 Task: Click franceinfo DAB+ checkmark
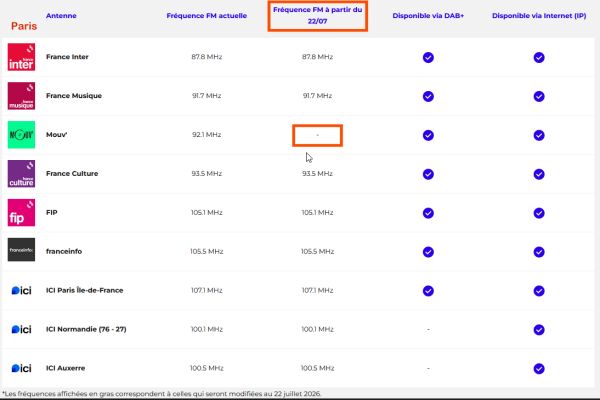[x=428, y=252]
